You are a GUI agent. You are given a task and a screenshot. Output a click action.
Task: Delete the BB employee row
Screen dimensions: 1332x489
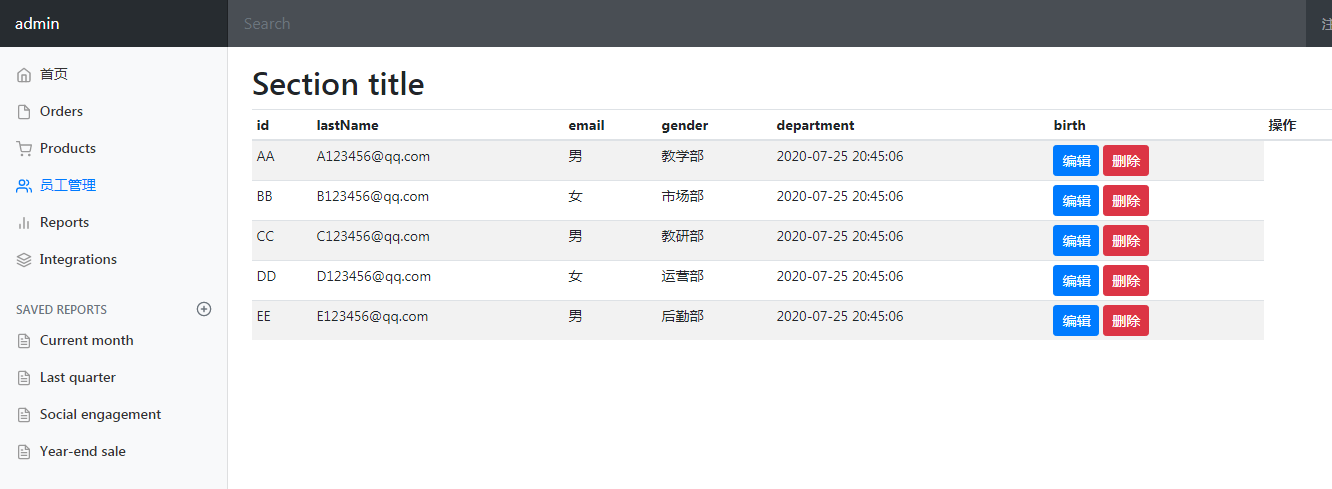point(1126,200)
